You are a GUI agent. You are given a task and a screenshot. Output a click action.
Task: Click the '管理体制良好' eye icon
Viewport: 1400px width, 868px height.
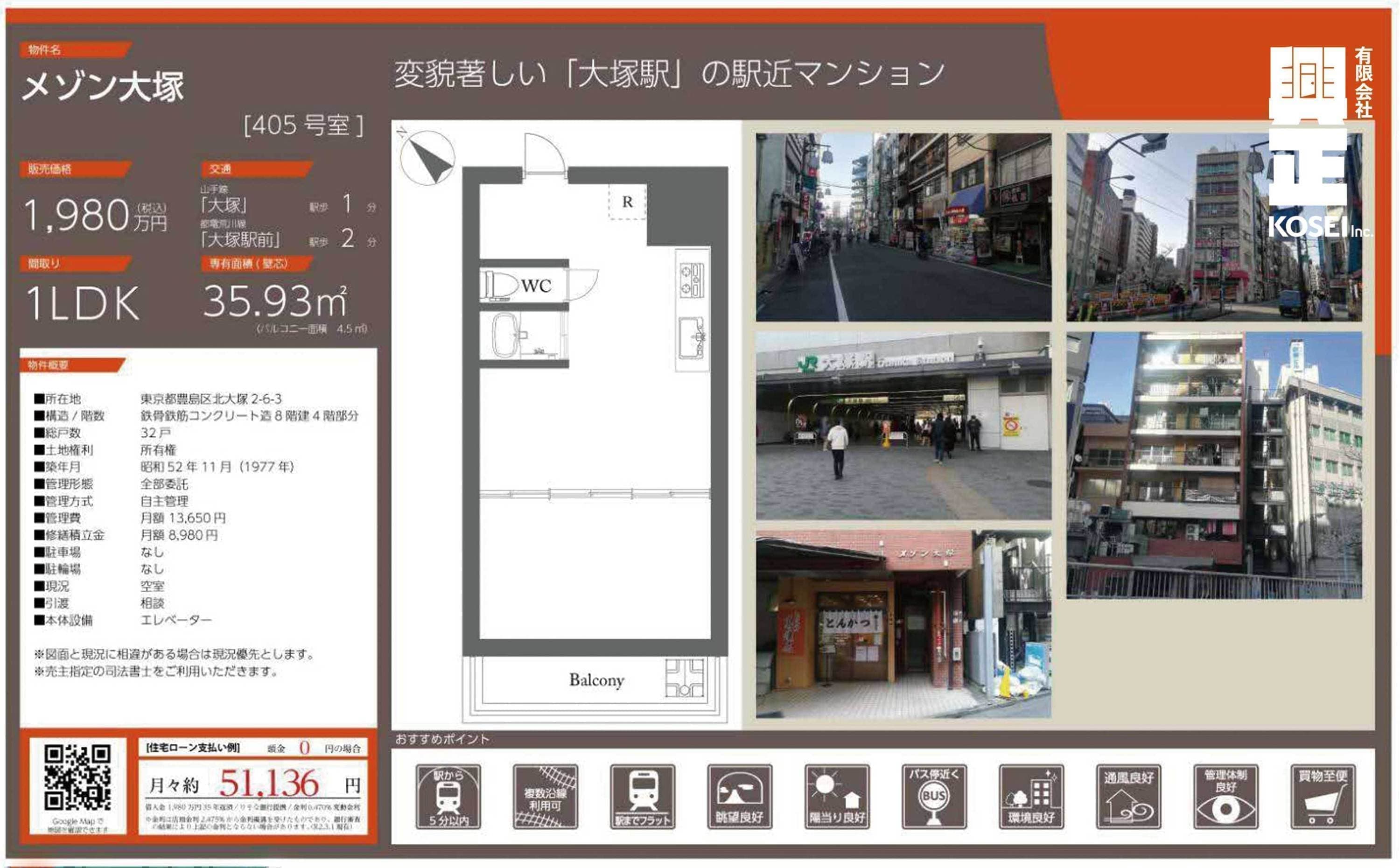pos(1225,796)
